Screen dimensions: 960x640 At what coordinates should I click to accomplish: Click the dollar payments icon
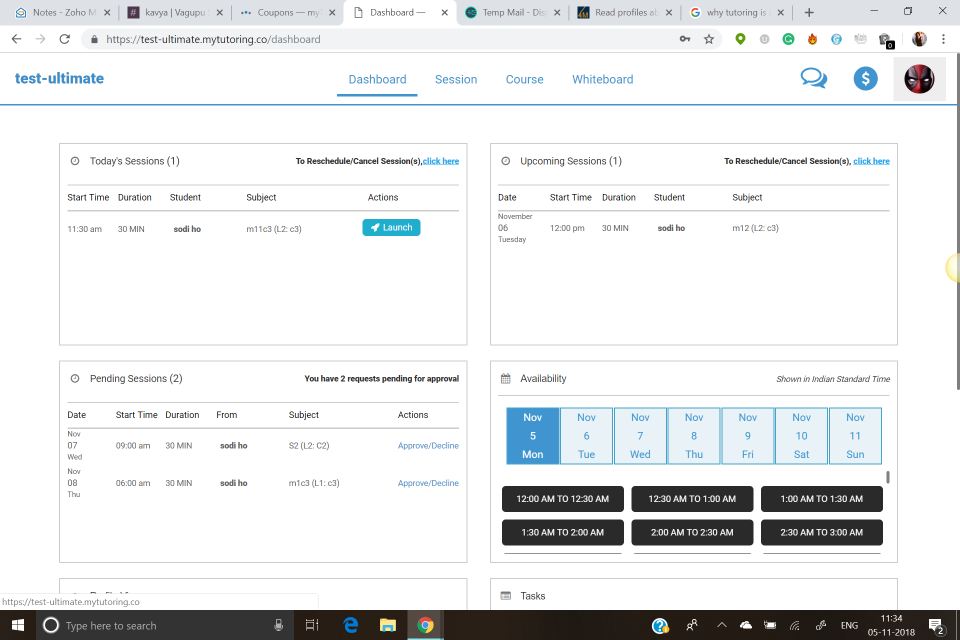(864, 77)
